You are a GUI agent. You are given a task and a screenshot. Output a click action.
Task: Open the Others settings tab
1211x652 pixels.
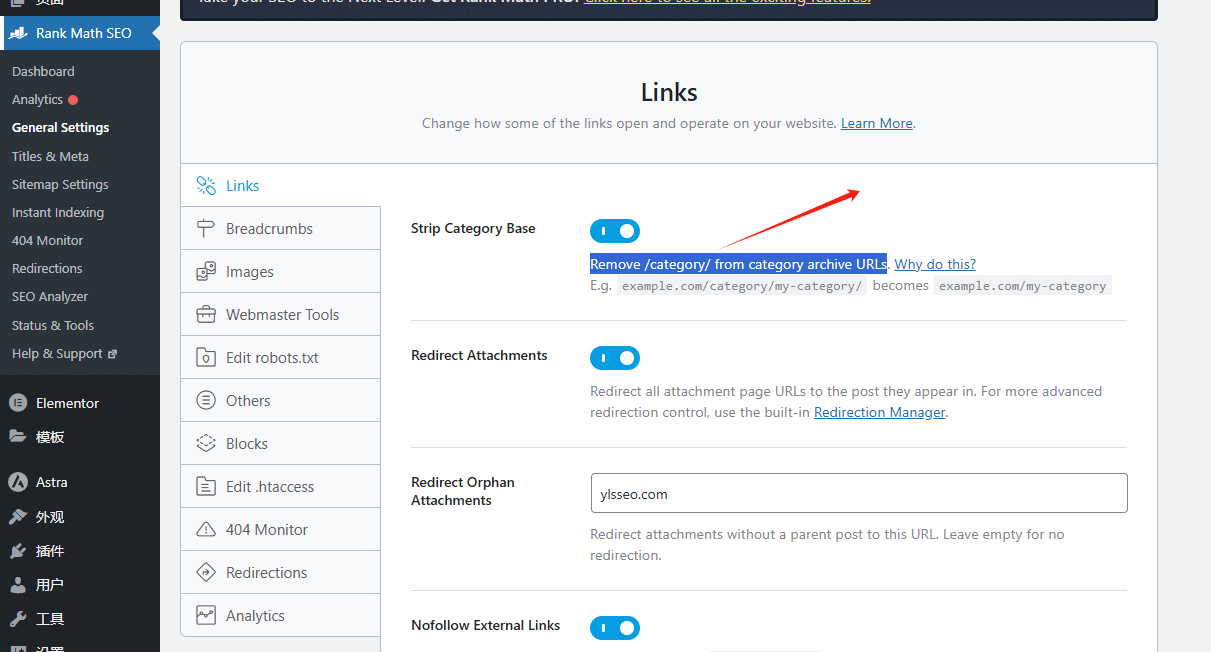coord(281,400)
